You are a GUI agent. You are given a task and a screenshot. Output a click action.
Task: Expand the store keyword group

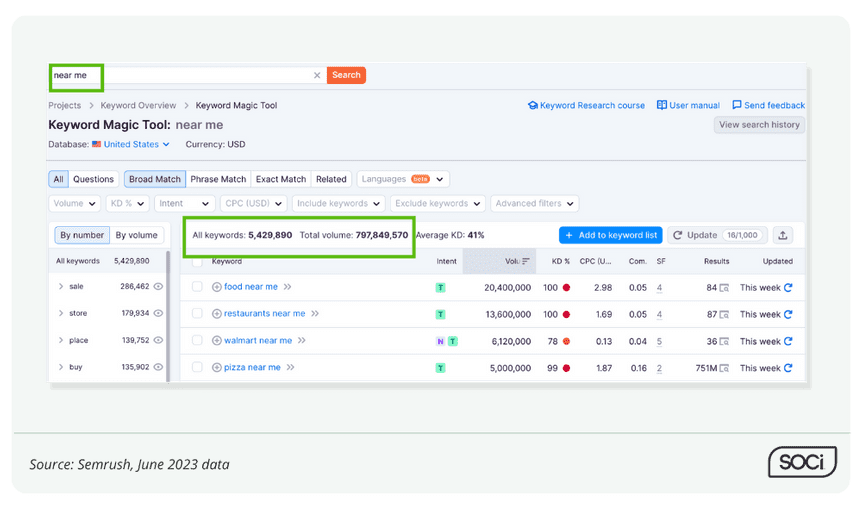point(61,314)
